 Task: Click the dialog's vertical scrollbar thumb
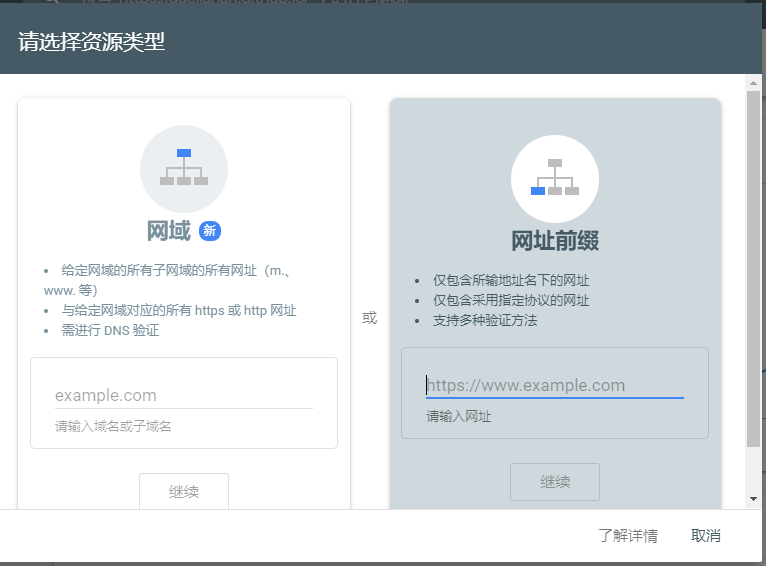pos(753,269)
